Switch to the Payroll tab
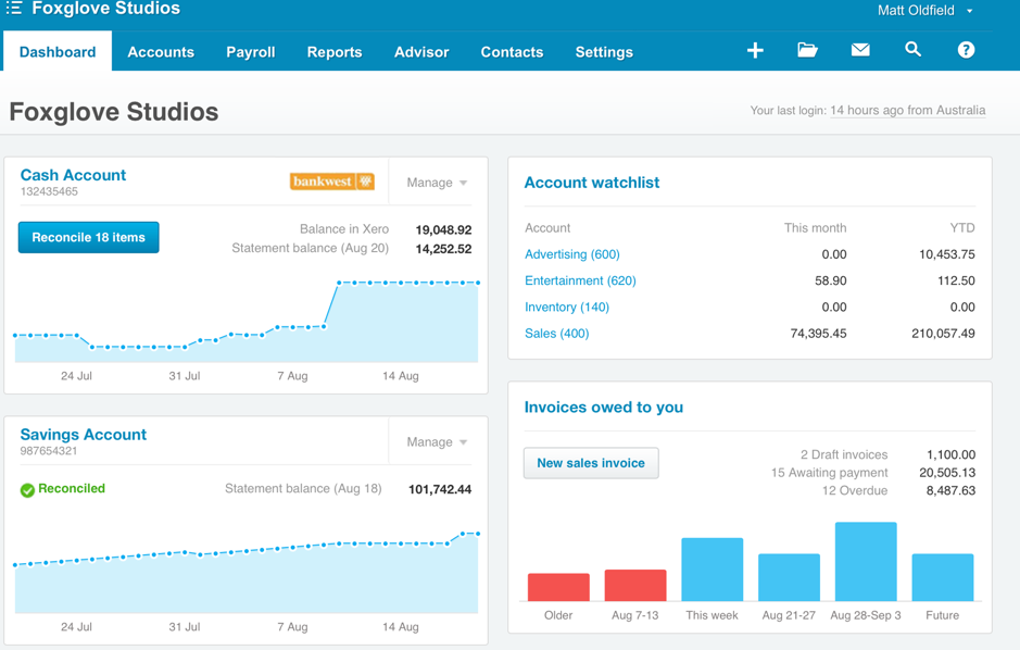The image size is (1020, 650). [250, 52]
